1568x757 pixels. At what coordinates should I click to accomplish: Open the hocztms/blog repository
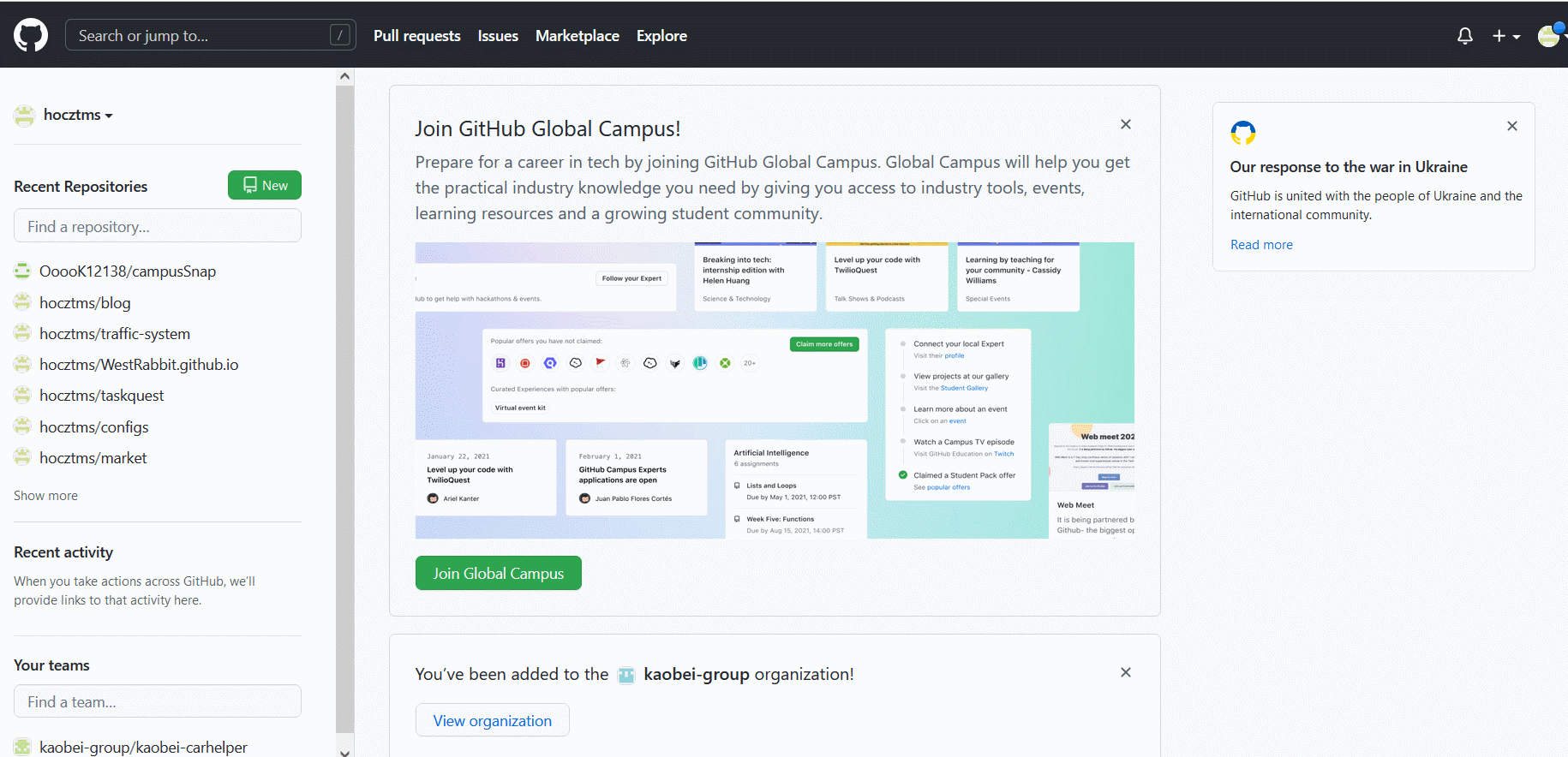click(x=85, y=303)
